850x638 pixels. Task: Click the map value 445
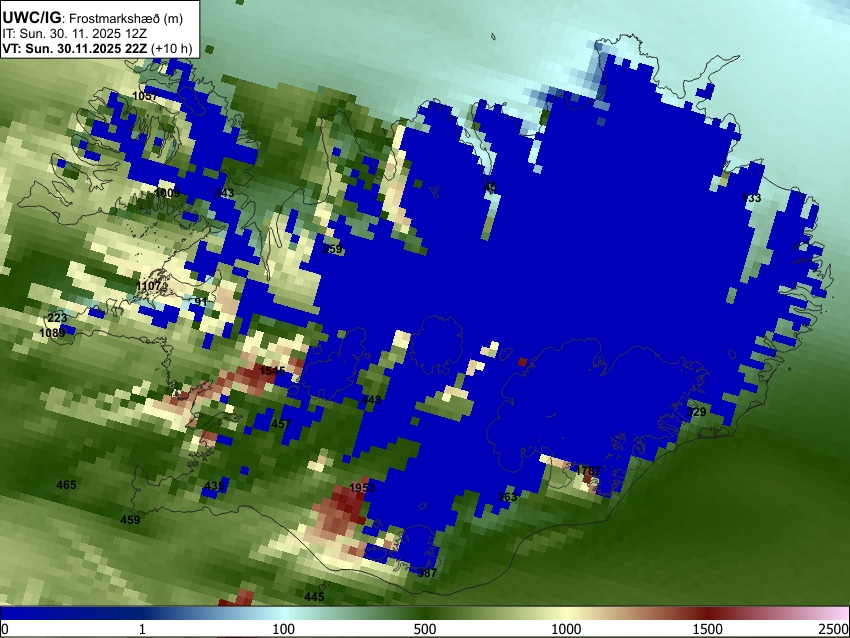click(314, 597)
